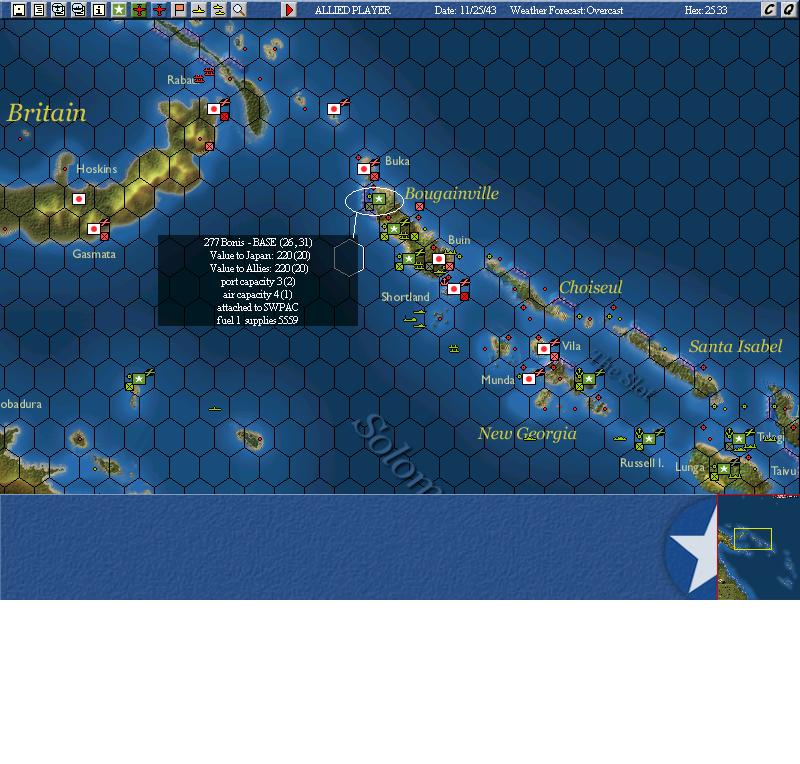Click the double yellow ships toolbar icon
This screenshot has width=800, height=764.
pyautogui.click(x=219, y=9)
